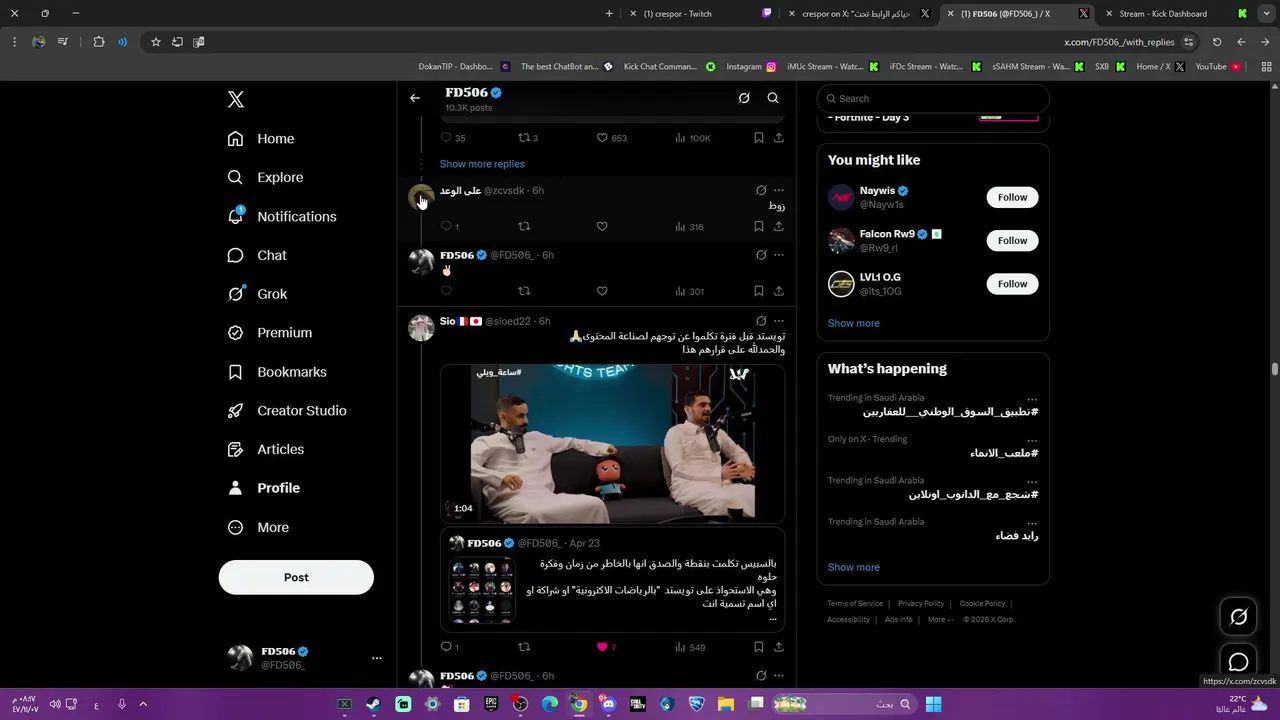The height and width of the screenshot is (720, 1280).
Task: Repost FD506's 6h emoji post
Action: coord(524,291)
